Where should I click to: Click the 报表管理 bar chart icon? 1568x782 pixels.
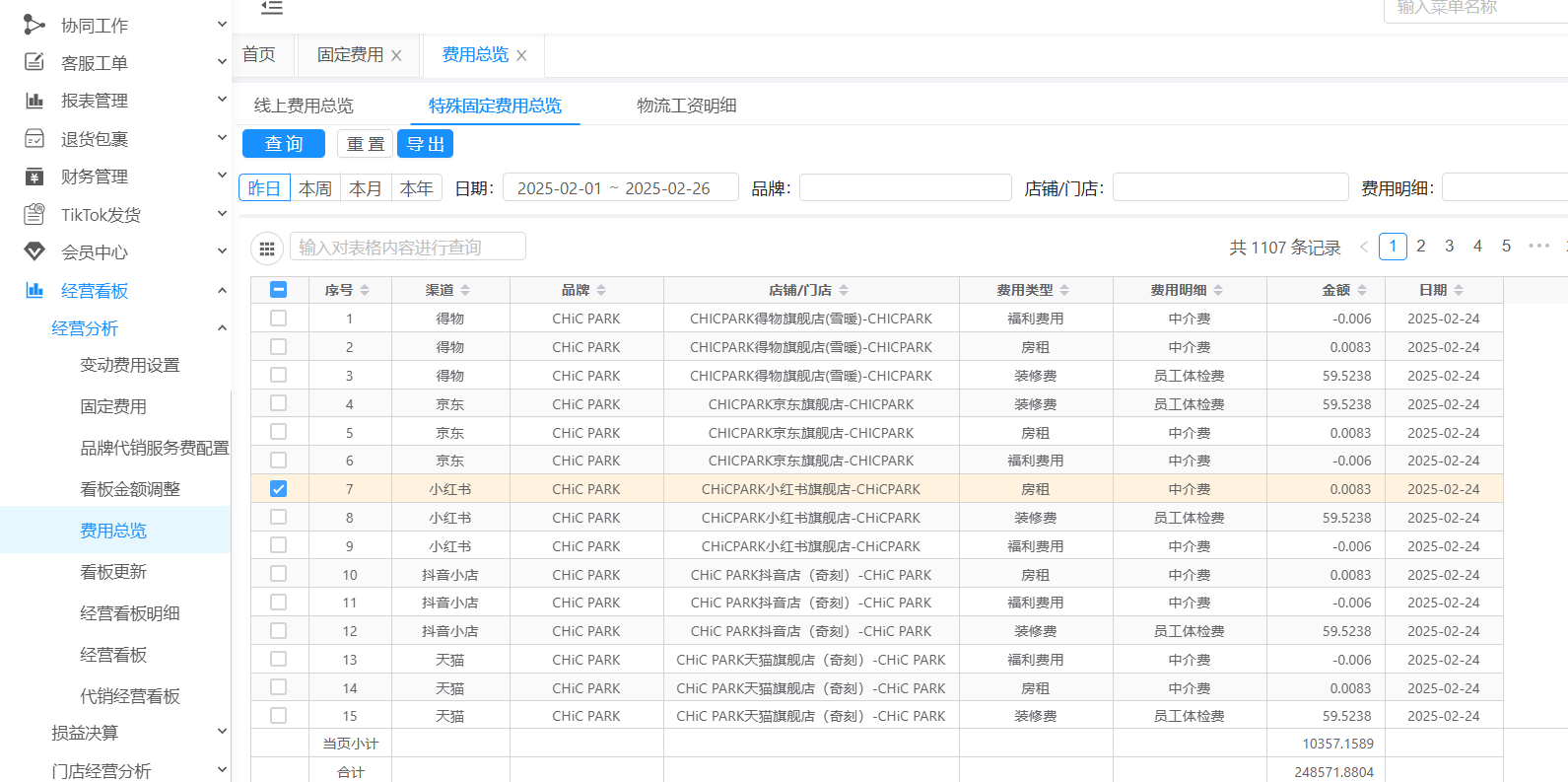click(x=34, y=101)
